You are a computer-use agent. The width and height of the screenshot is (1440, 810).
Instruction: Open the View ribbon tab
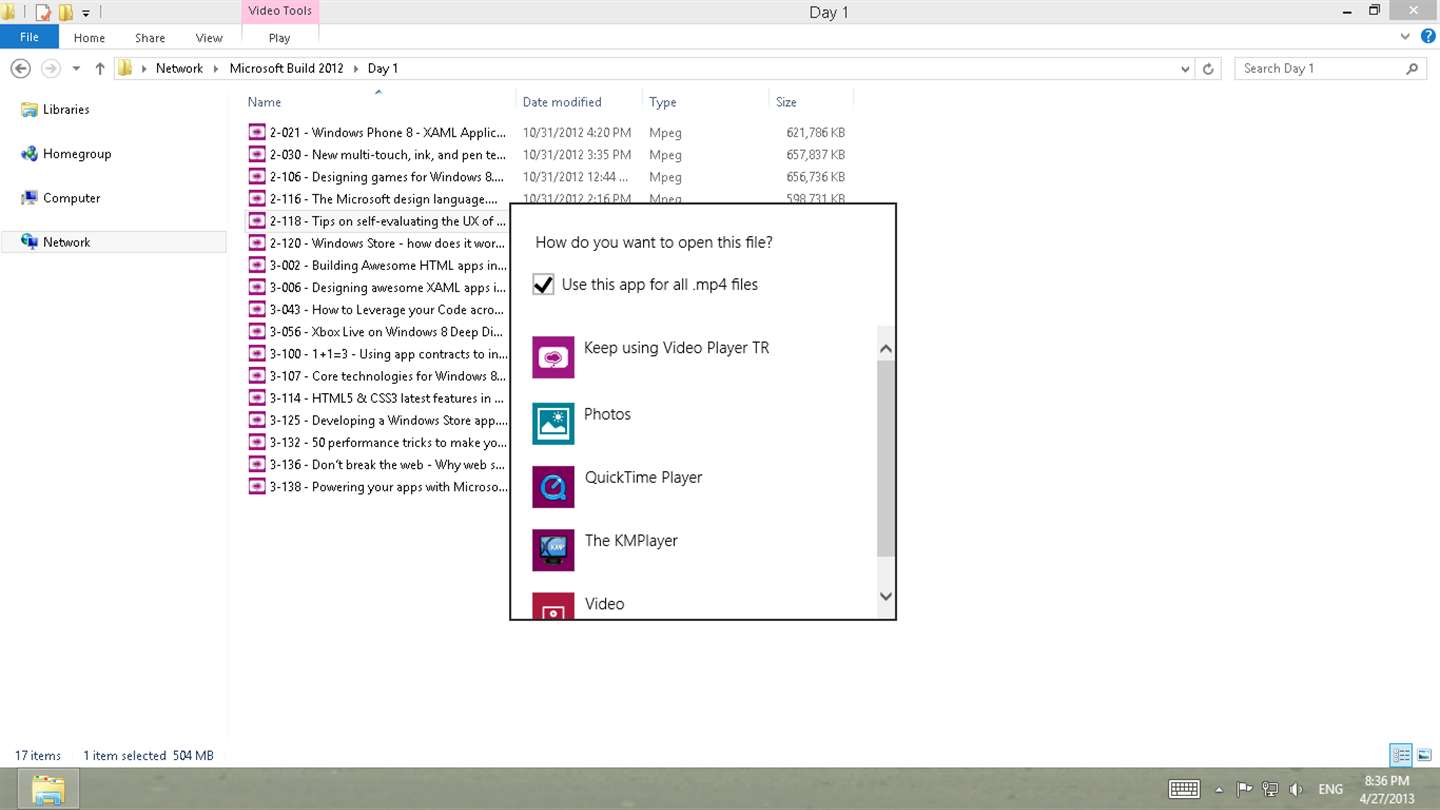point(209,38)
